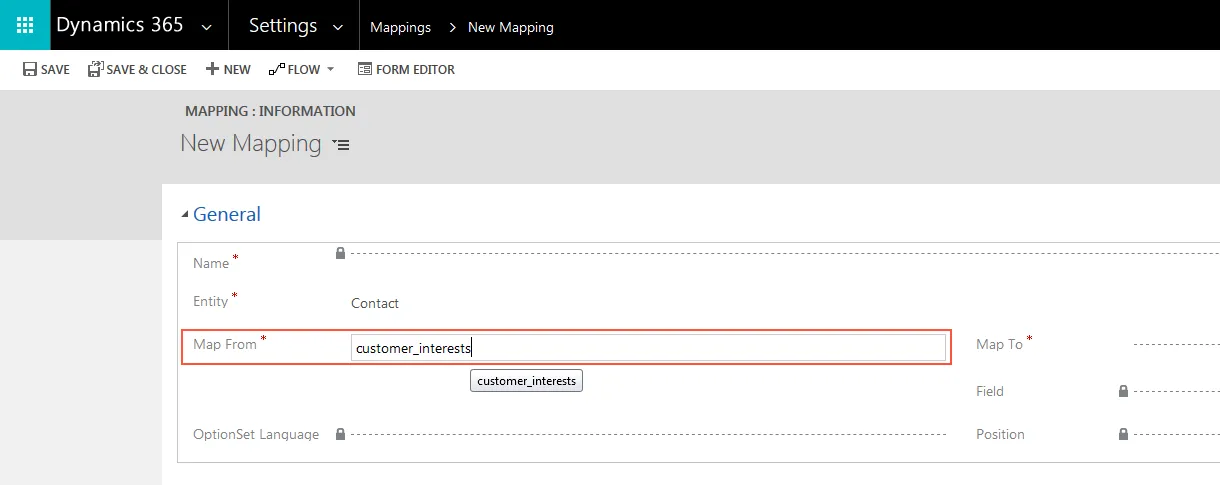The height and width of the screenshot is (485, 1220).
Task: Click the Contact entity value
Action: click(x=375, y=303)
